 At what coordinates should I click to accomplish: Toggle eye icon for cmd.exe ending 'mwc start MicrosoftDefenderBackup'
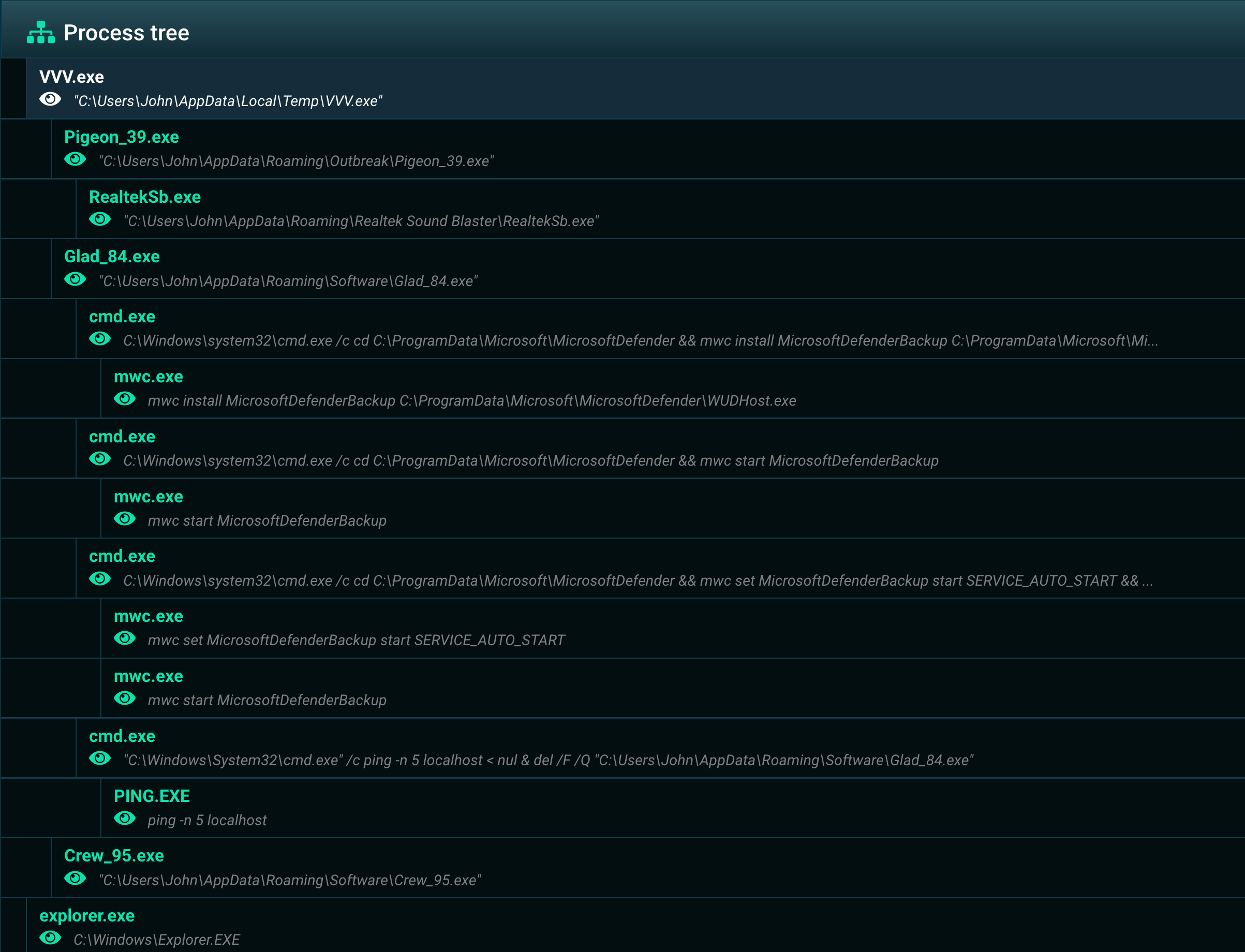click(x=100, y=459)
